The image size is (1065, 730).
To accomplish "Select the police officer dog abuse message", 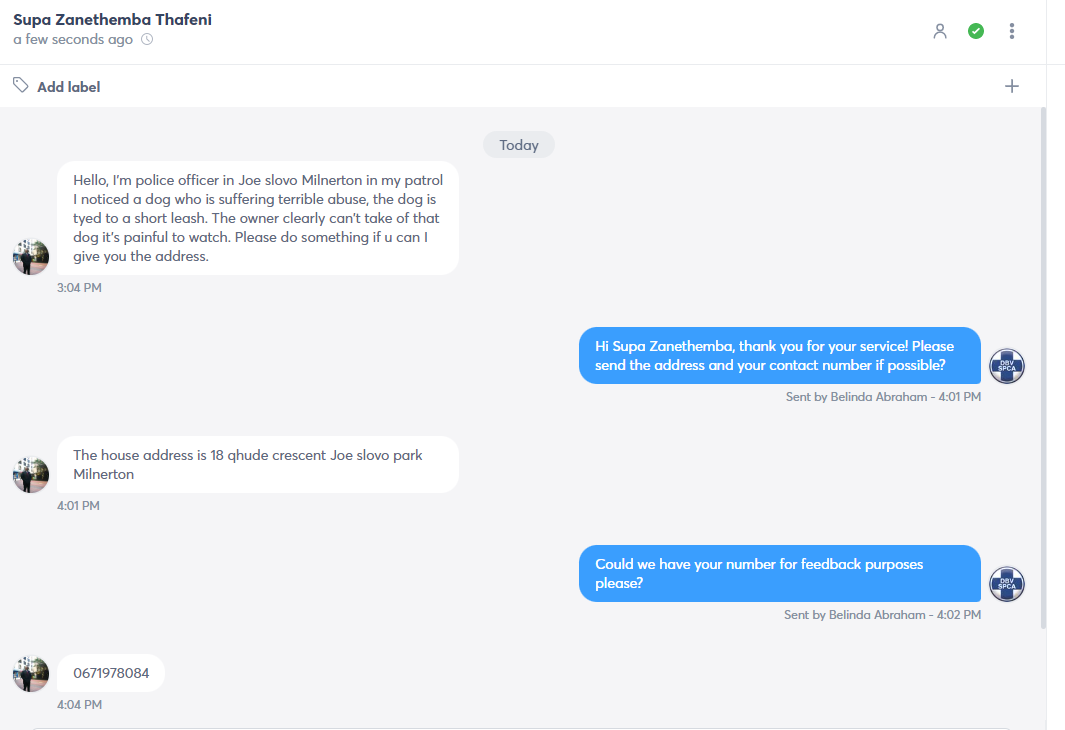I will (x=257, y=218).
